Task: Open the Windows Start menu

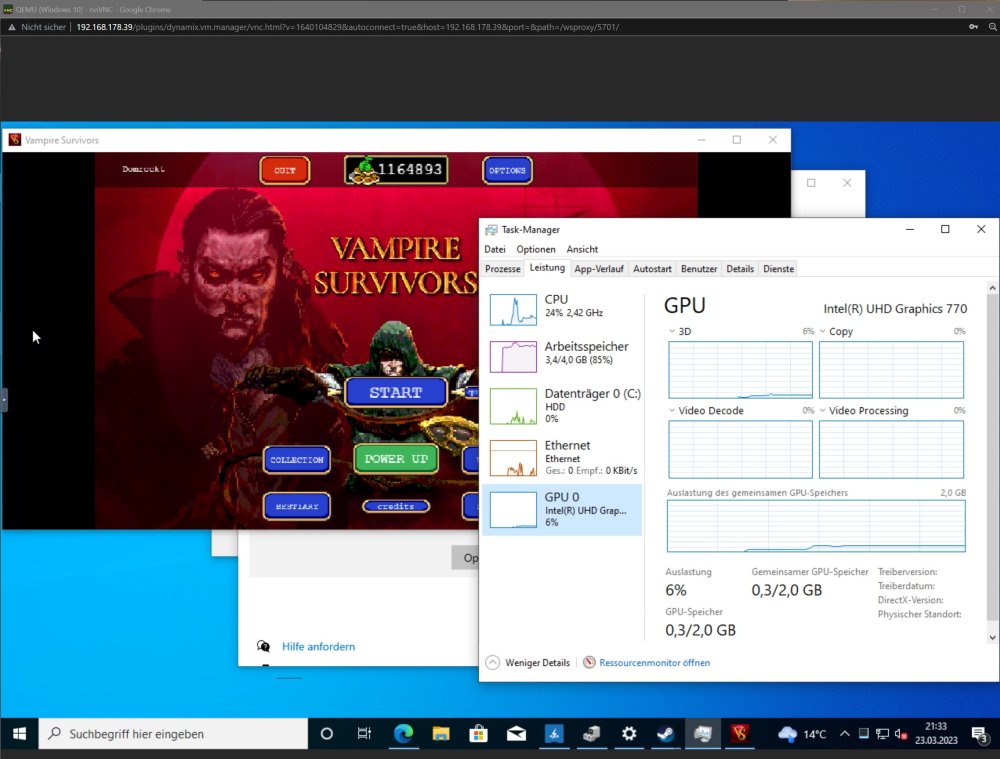Action: click(x=19, y=733)
